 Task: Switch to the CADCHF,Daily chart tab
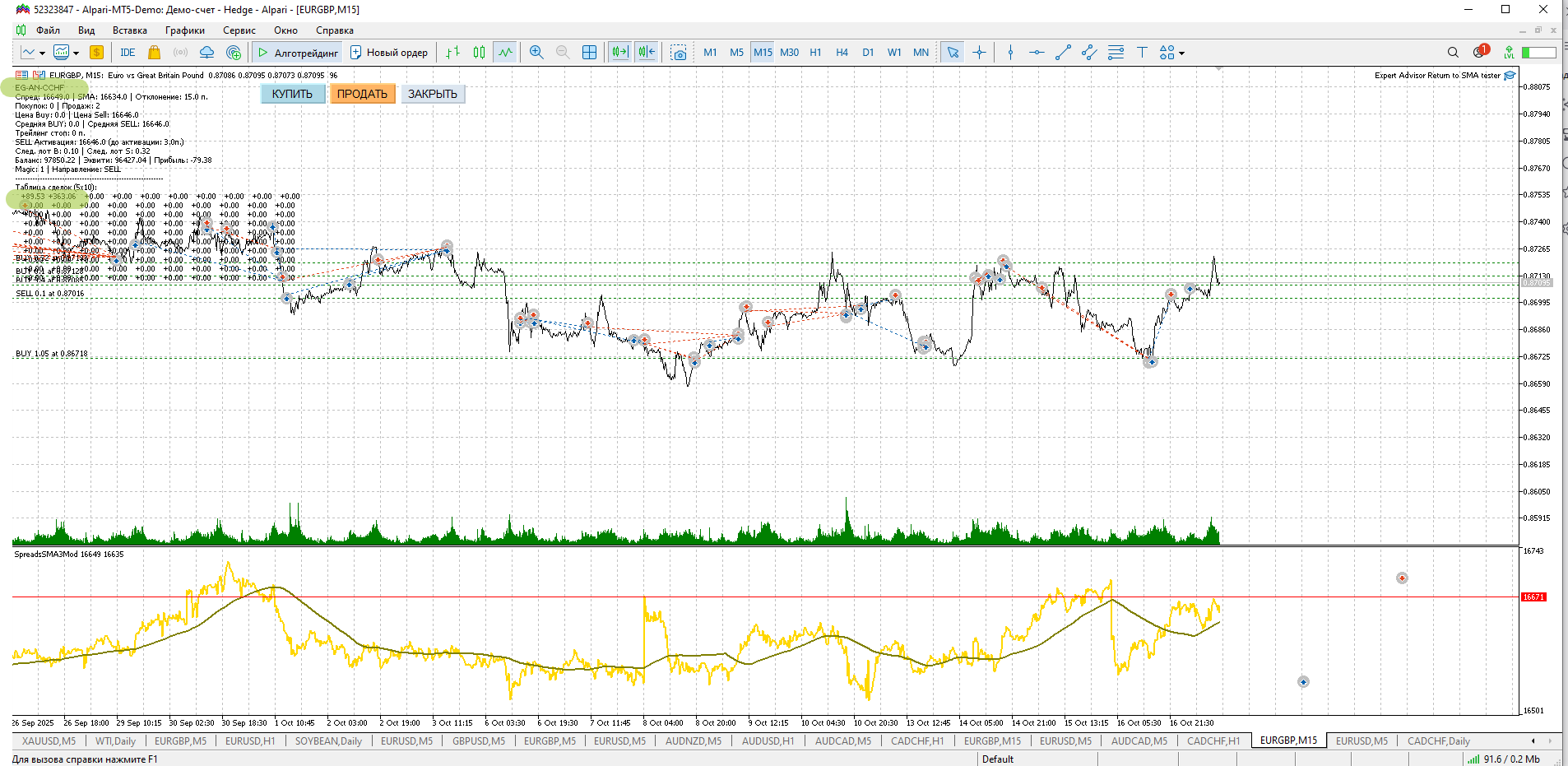(1439, 741)
